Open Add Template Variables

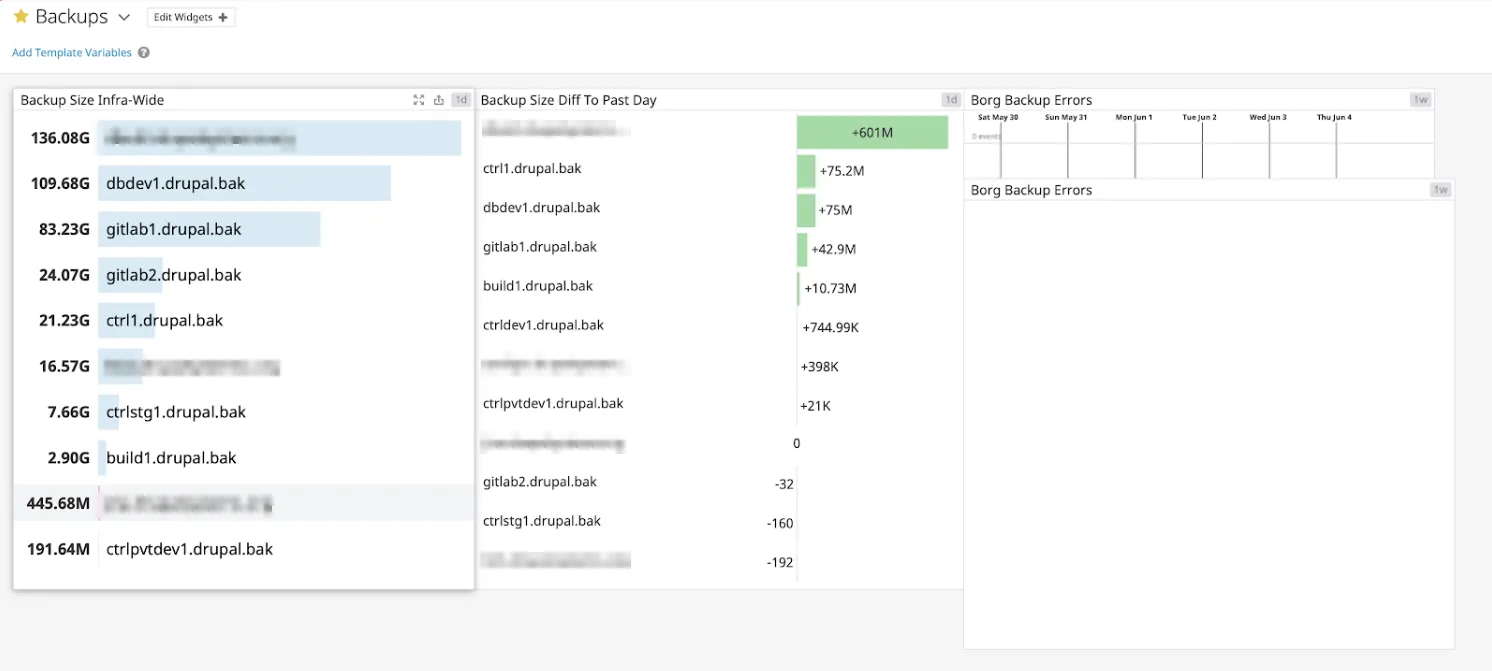point(71,52)
